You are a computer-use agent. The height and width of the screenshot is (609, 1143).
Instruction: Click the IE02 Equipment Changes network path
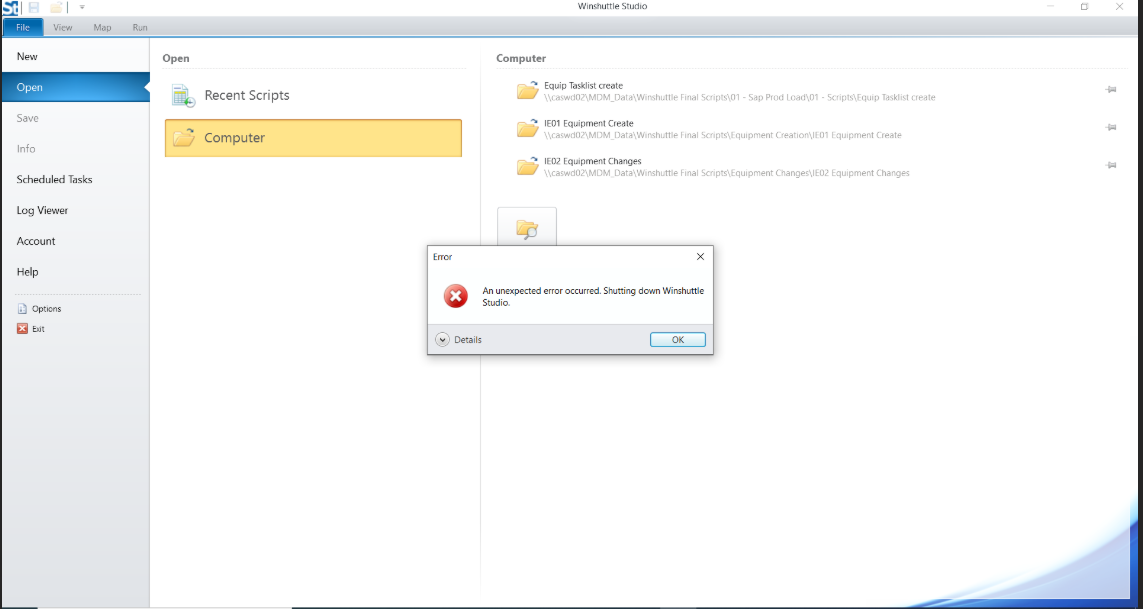coord(727,173)
